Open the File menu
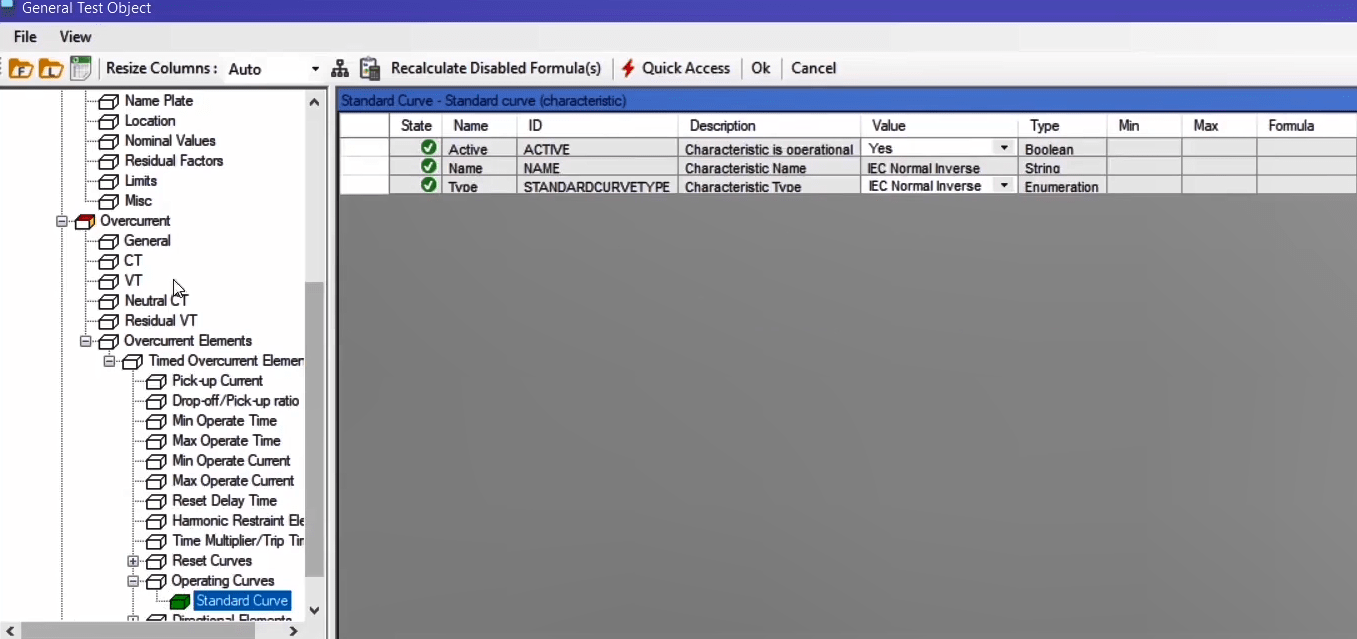 25,37
